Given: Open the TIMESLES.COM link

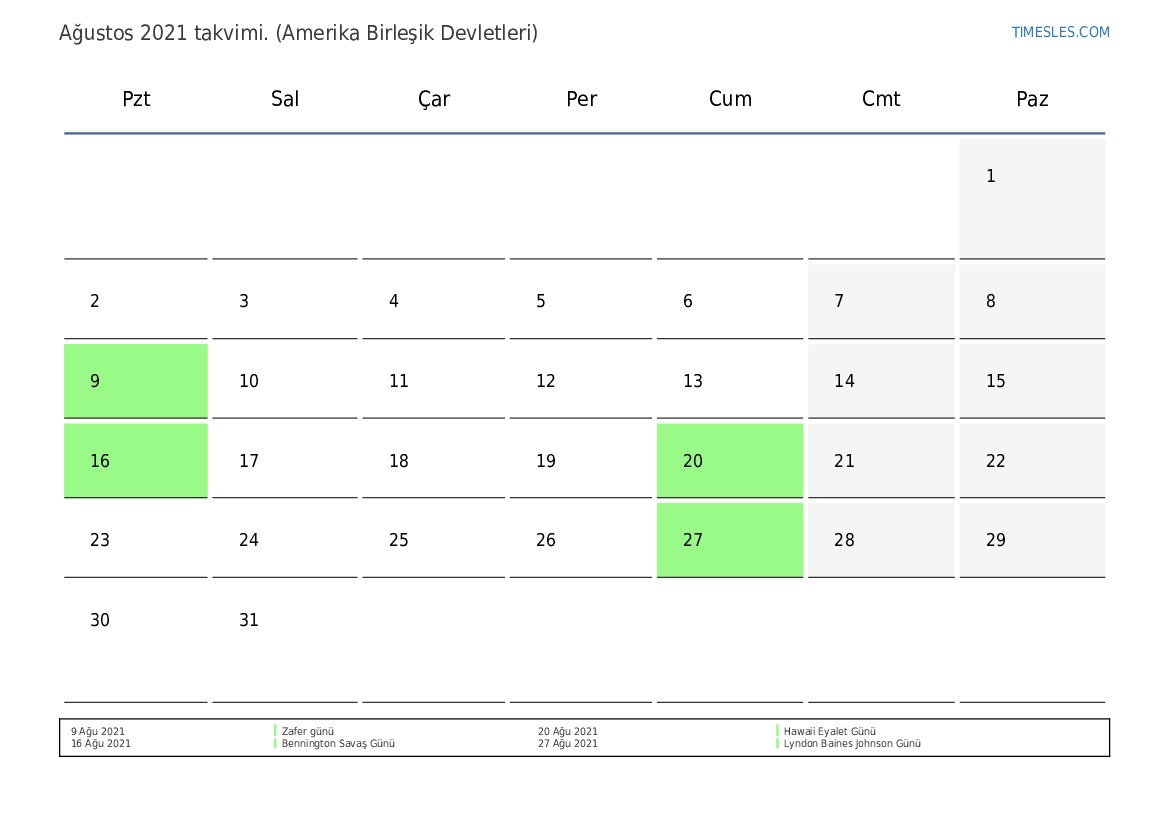Looking at the screenshot, I should [x=1060, y=32].
